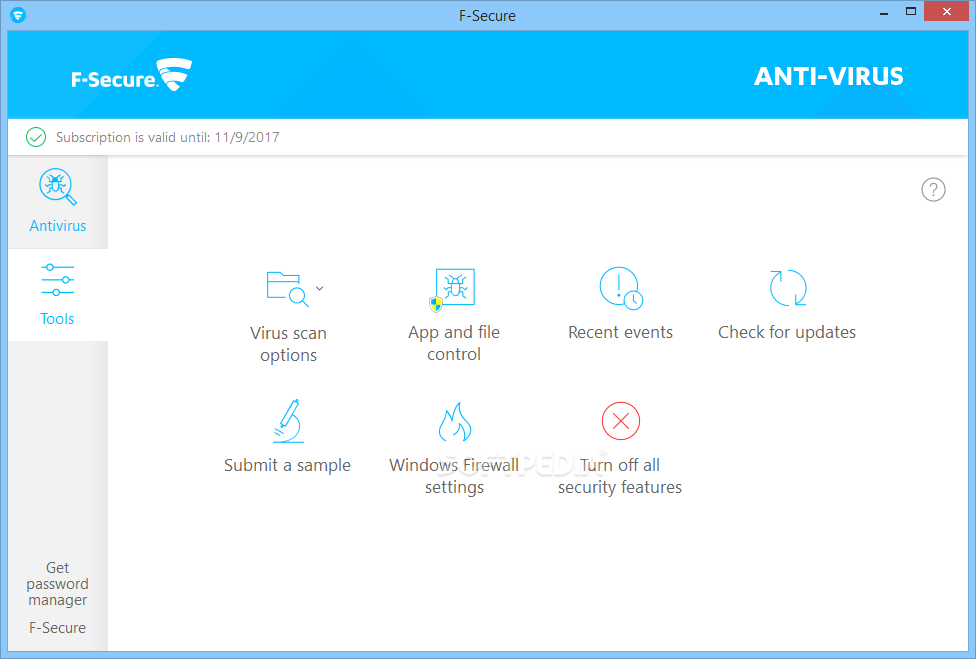
Task: Click the App and file control label
Action: (x=454, y=343)
